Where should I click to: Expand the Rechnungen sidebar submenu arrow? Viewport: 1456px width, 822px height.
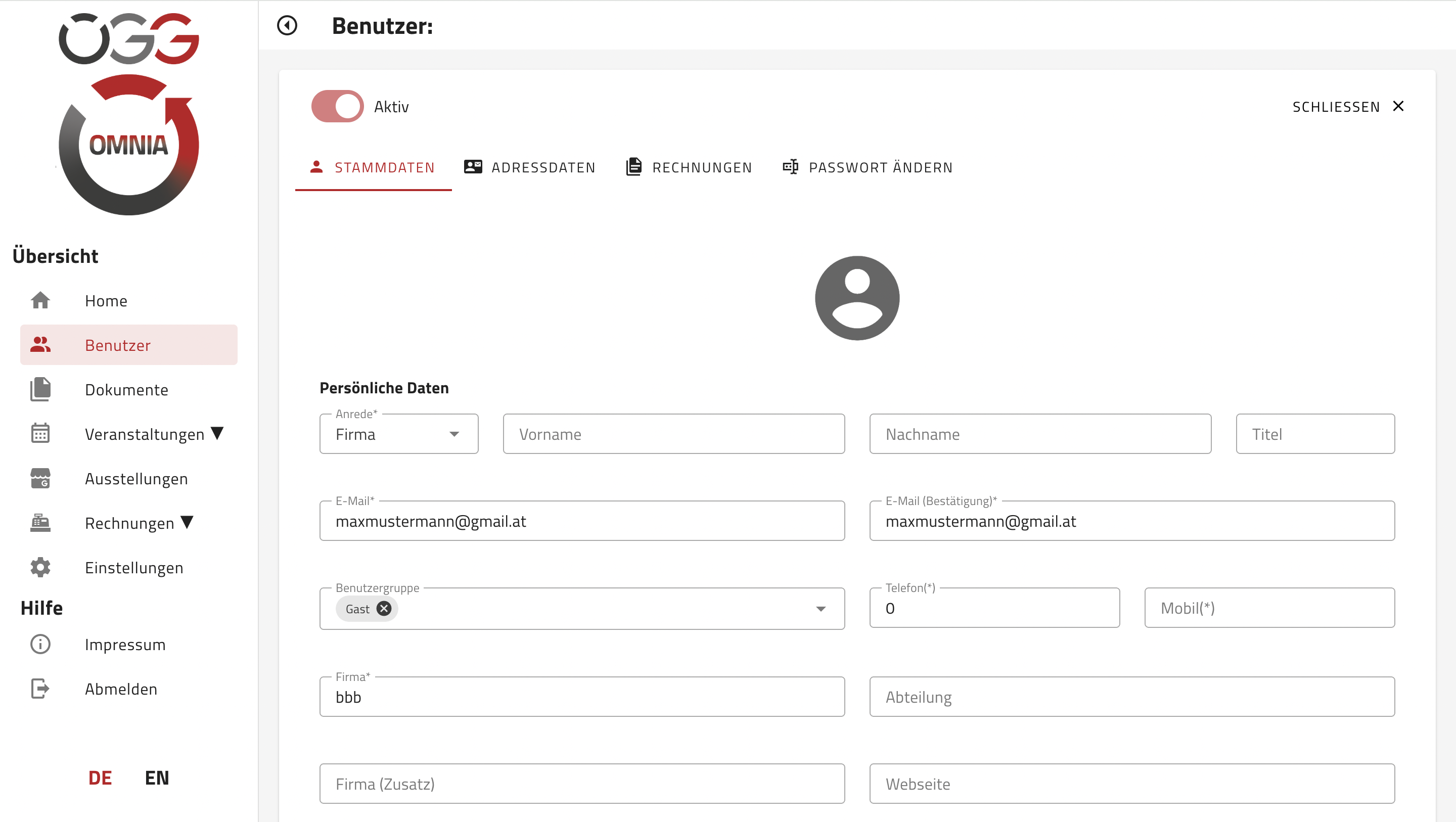coord(187,522)
